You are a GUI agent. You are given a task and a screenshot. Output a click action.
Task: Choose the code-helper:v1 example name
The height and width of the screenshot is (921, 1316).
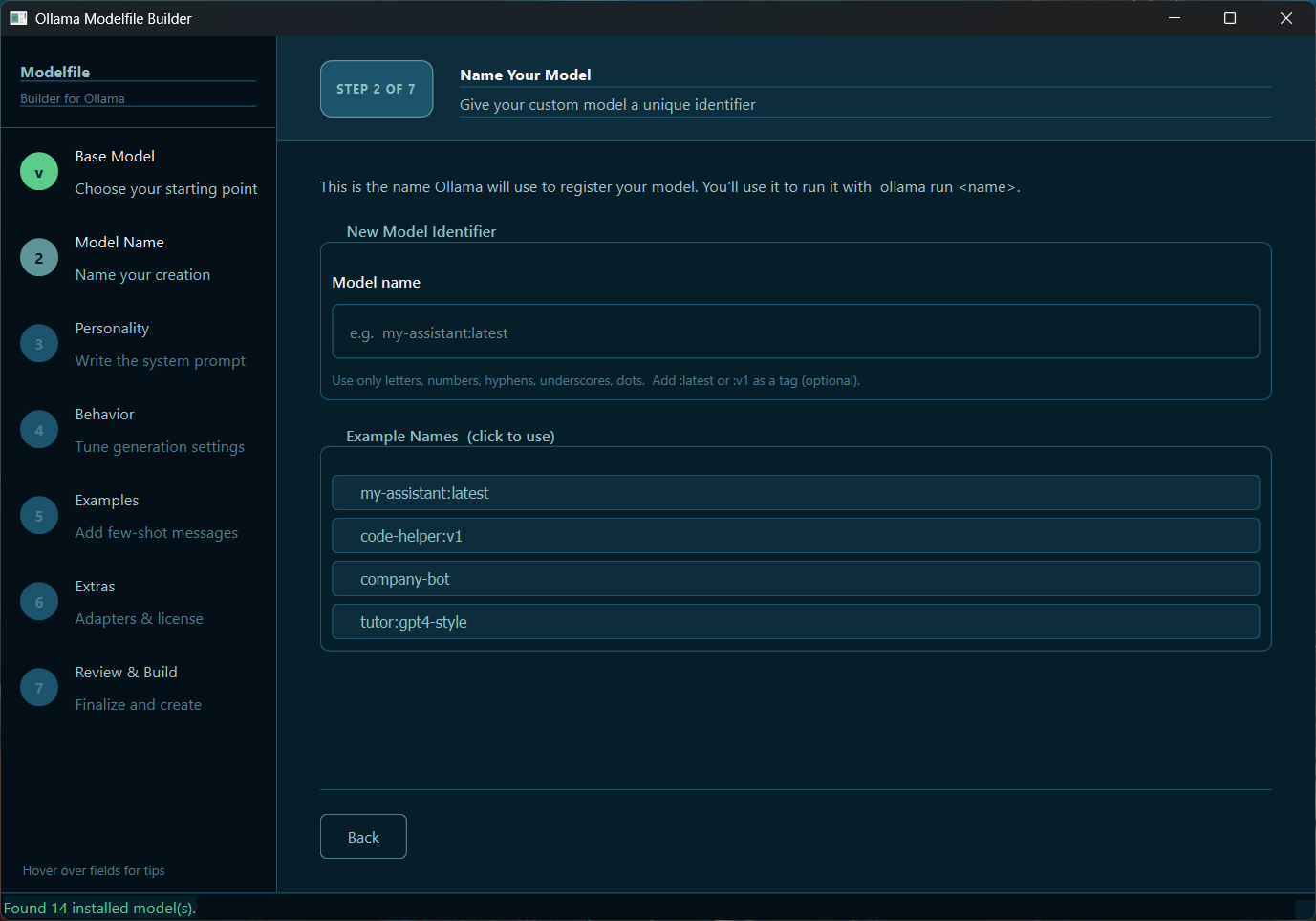tap(795, 536)
